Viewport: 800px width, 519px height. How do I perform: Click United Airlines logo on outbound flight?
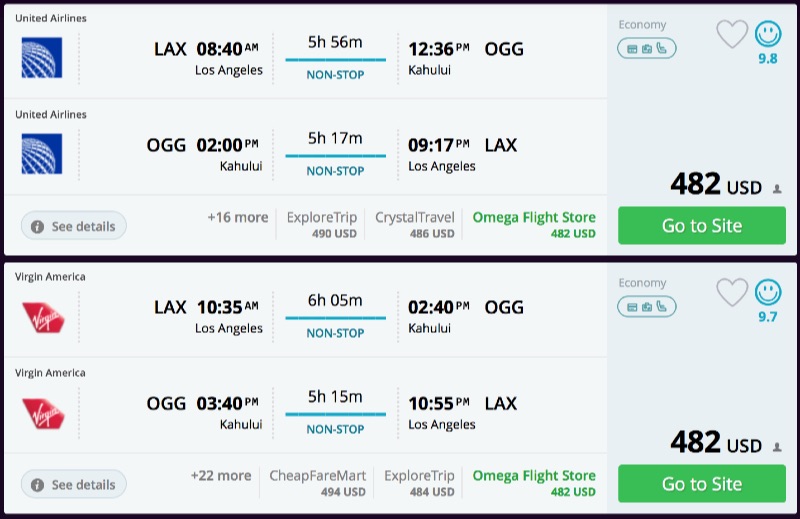click(x=42, y=58)
